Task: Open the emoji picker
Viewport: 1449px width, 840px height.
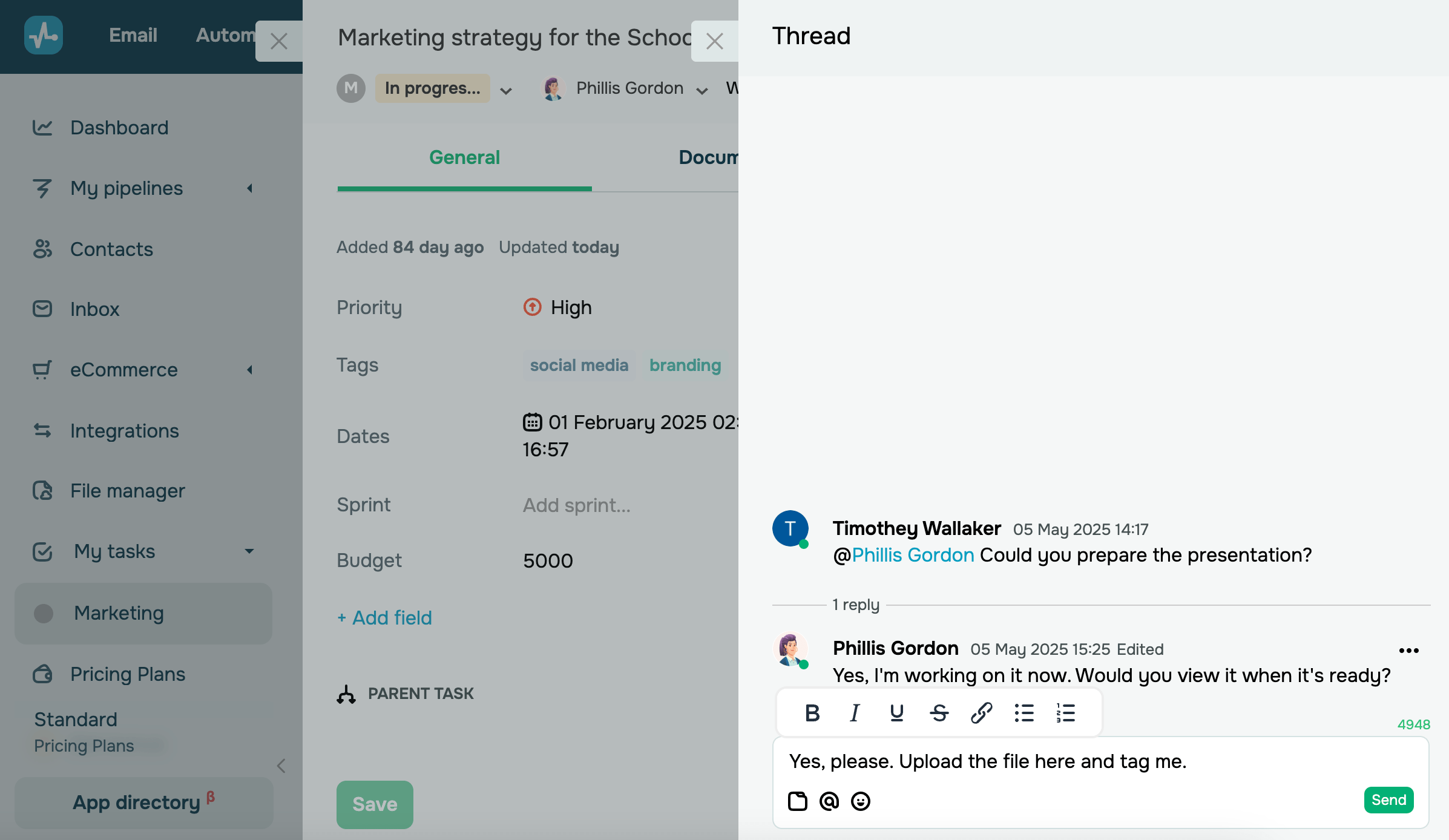Action: 861,801
